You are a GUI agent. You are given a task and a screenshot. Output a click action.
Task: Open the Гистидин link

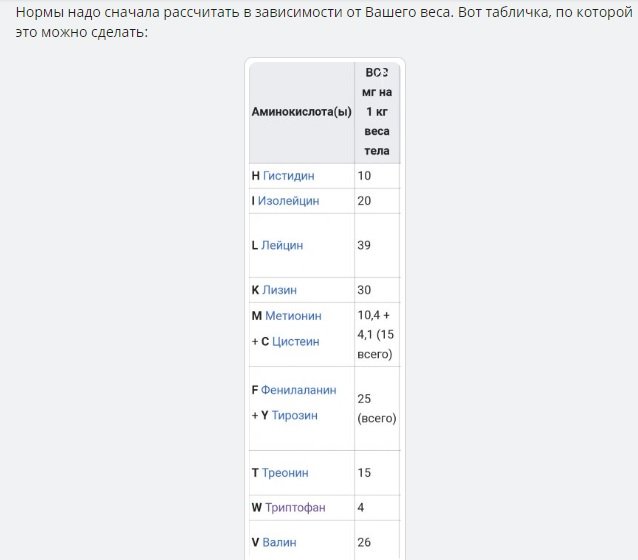click(x=288, y=176)
